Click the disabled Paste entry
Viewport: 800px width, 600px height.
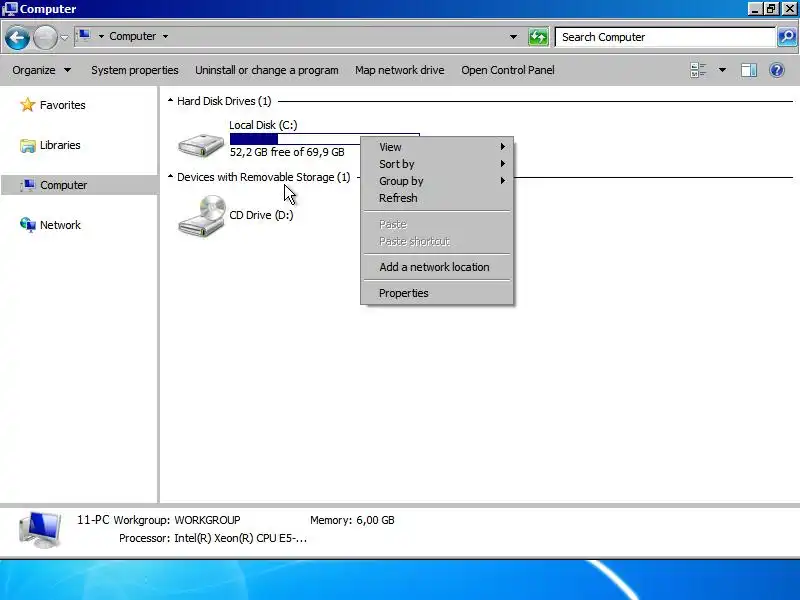[x=437, y=224]
